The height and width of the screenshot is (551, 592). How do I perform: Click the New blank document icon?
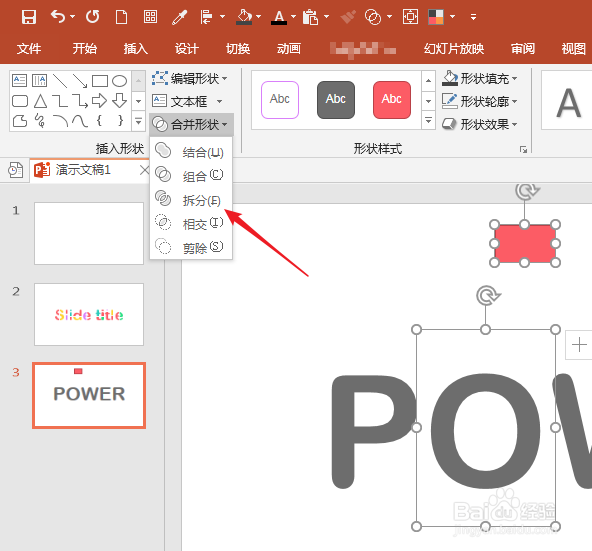(x=121, y=17)
